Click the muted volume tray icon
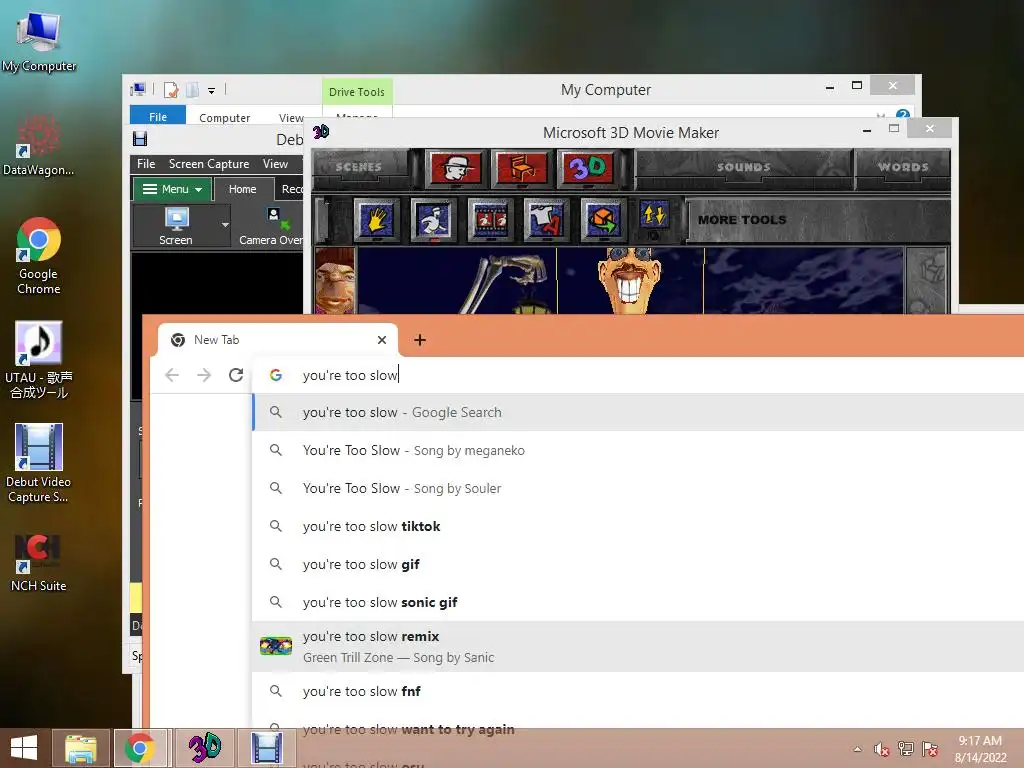Image resolution: width=1024 pixels, height=768 pixels. point(882,749)
